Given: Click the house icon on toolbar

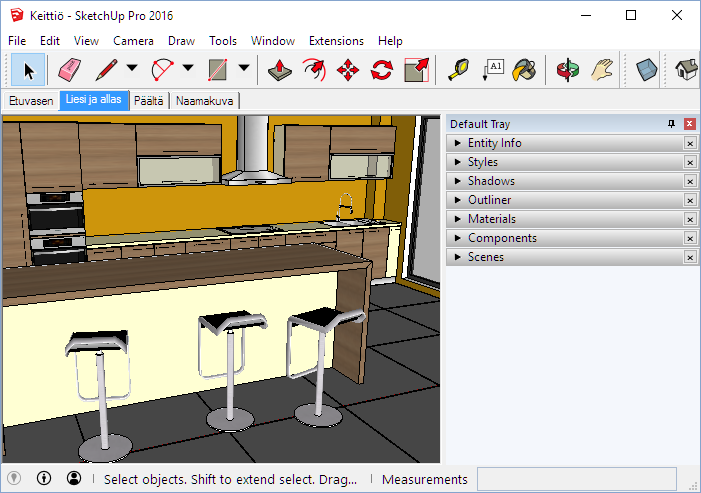Looking at the screenshot, I should [x=687, y=70].
